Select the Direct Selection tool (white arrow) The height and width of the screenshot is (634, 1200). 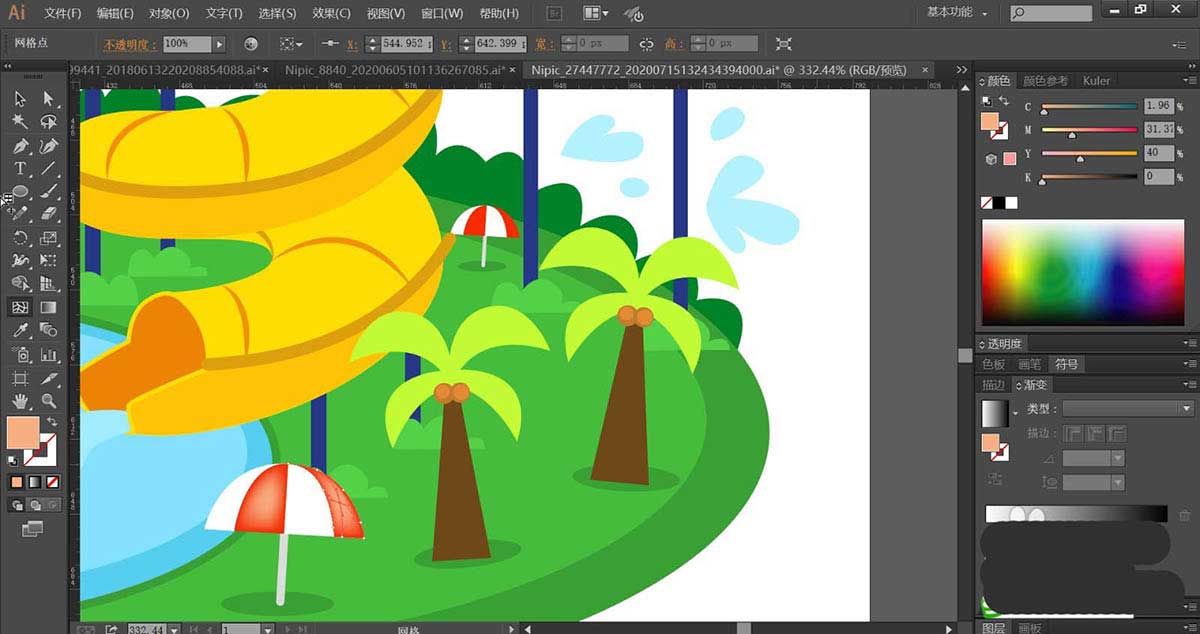pyautogui.click(x=48, y=98)
